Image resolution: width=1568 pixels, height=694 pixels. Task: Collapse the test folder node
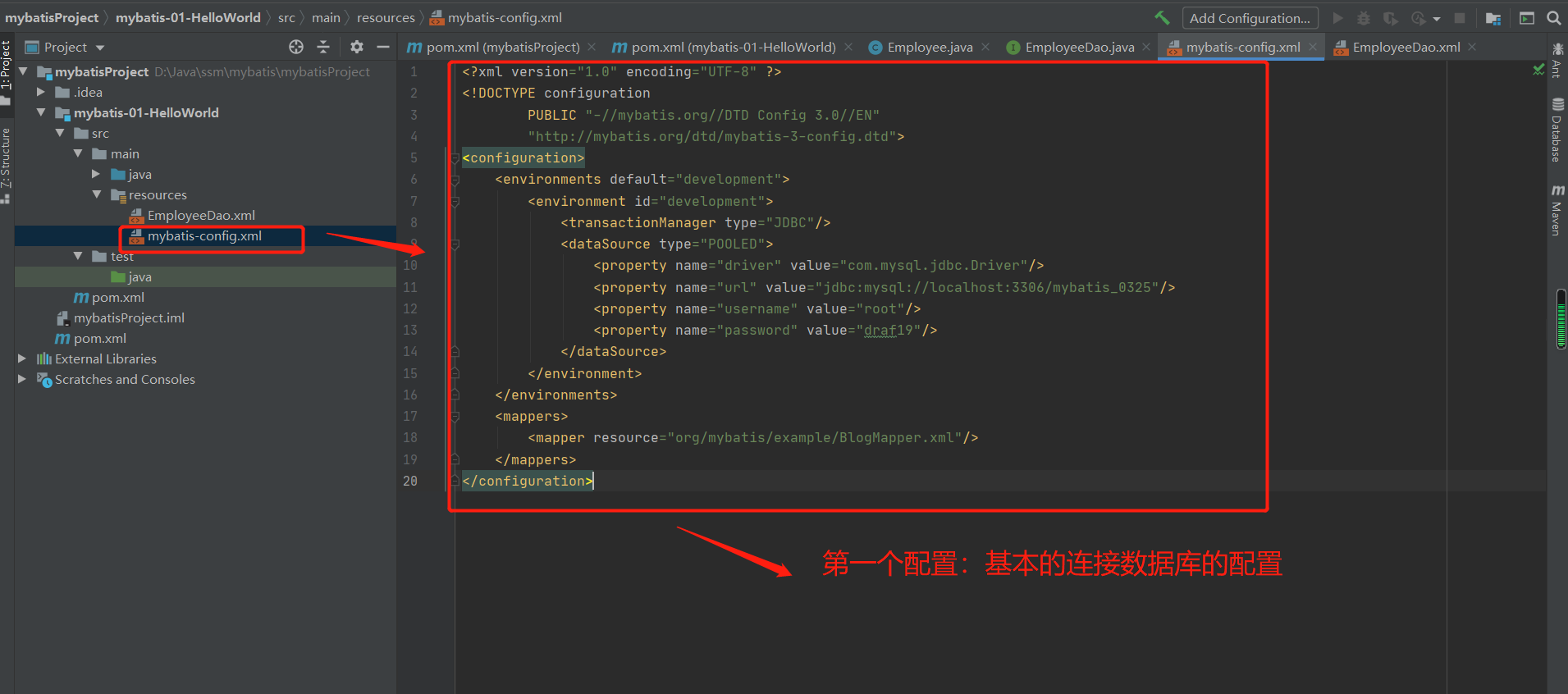[78, 256]
